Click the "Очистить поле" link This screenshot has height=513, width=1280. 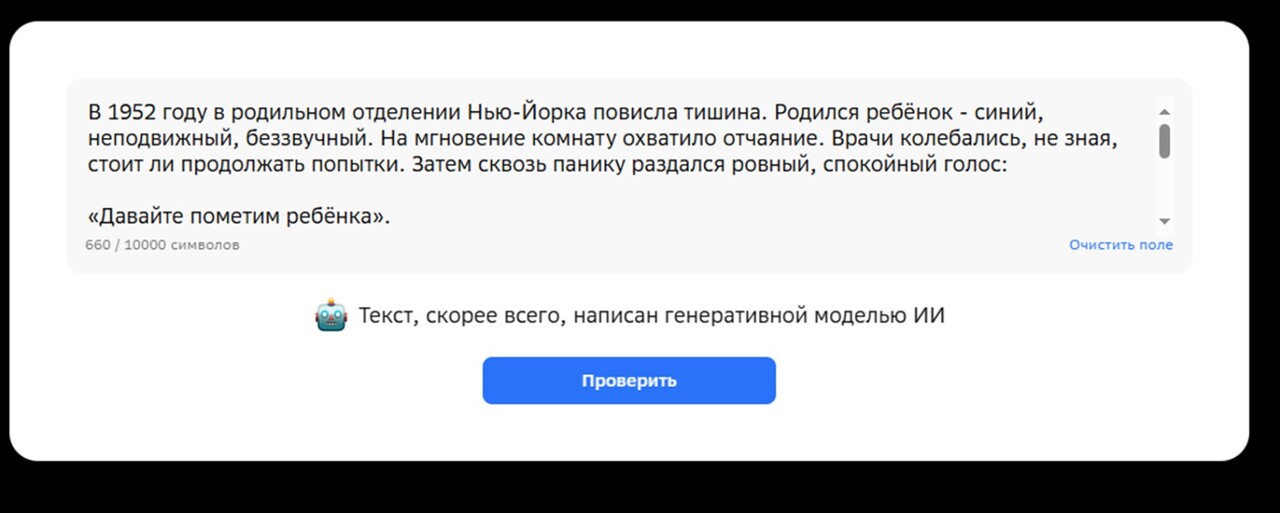[x=1120, y=245]
